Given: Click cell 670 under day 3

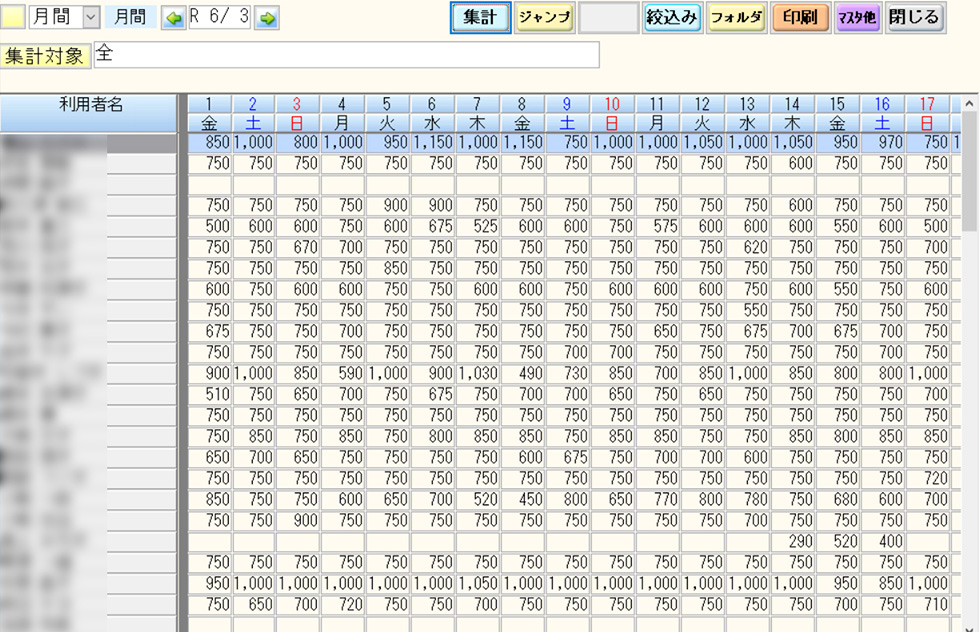Looking at the screenshot, I should pos(298,248).
